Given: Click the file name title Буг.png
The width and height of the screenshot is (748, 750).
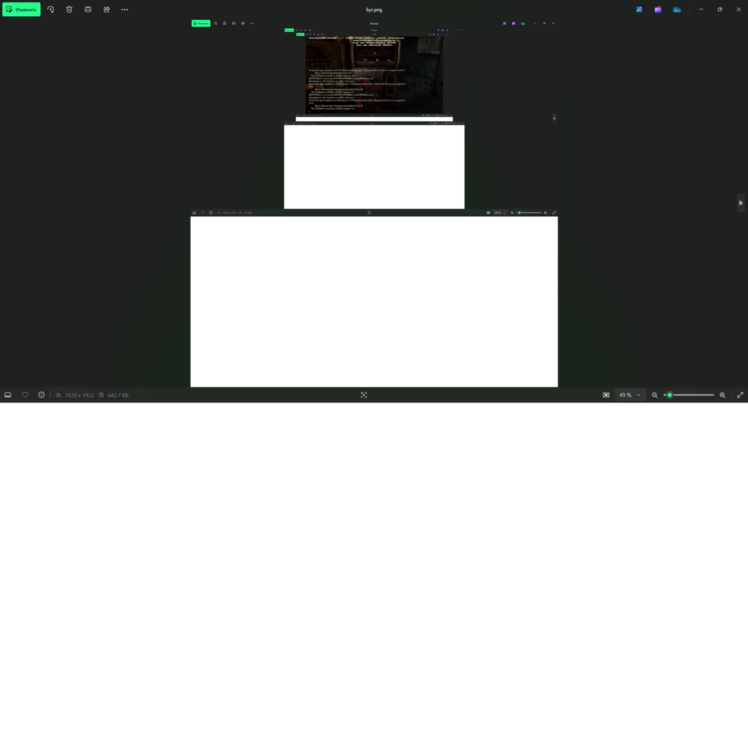Looking at the screenshot, I should [374, 10].
